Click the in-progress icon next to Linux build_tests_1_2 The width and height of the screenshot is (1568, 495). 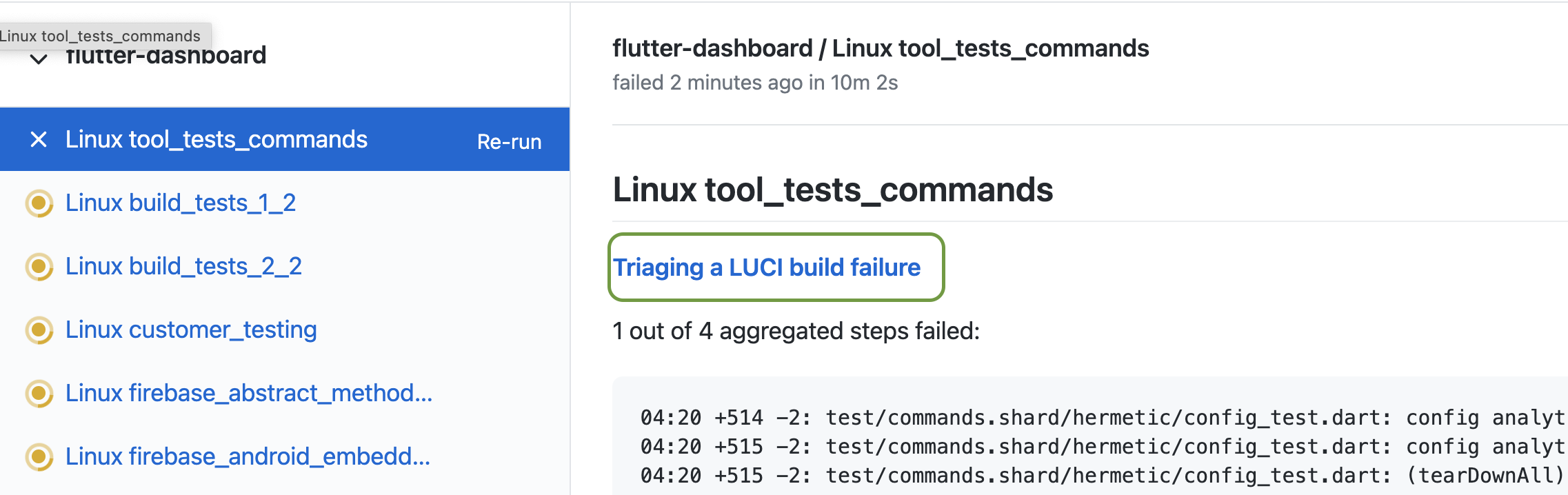click(40, 203)
